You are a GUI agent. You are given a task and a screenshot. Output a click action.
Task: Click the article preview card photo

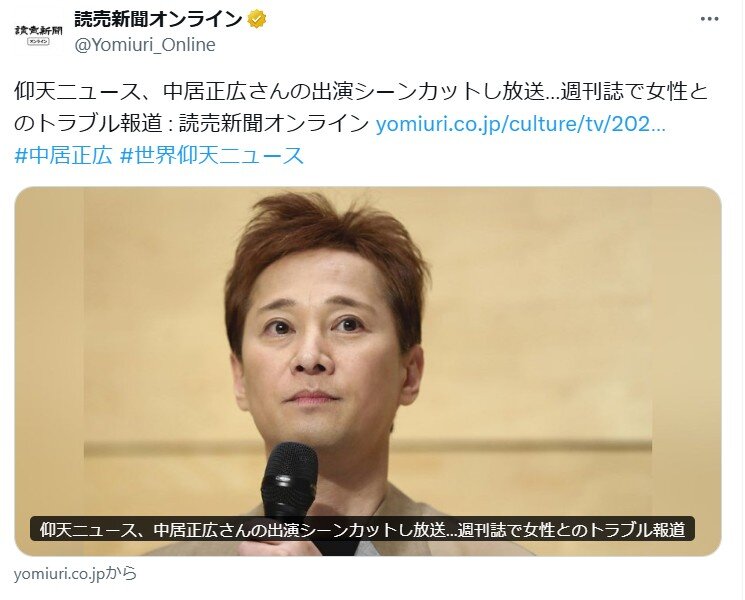tap(368, 371)
